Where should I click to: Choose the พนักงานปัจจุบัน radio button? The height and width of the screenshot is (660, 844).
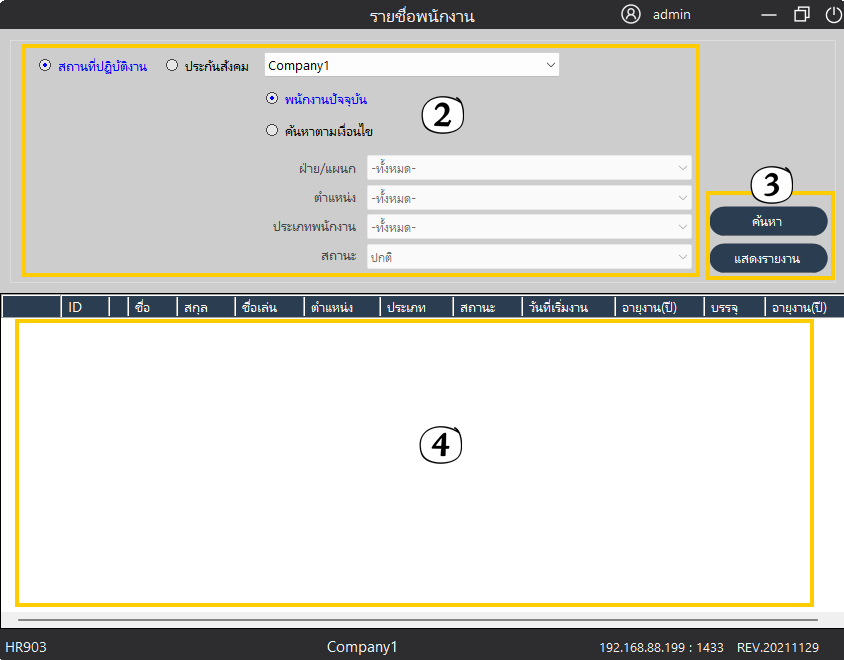click(272, 99)
